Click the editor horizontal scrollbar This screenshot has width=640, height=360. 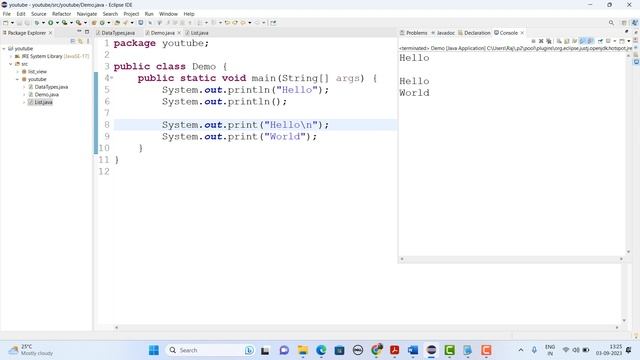pyautogui.click(x=366, y=327)
